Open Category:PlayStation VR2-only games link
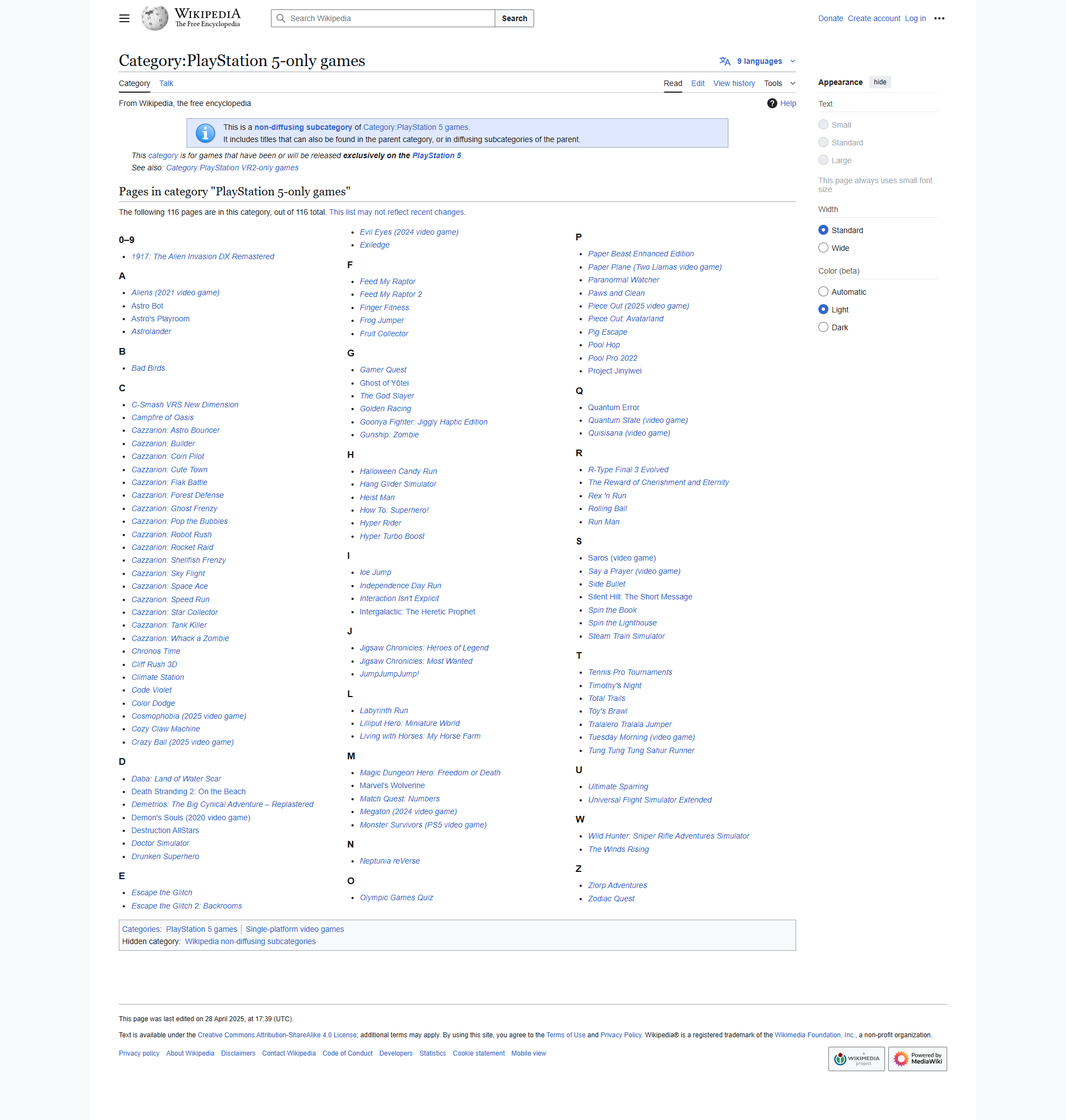This screenshot has width=1066, height=1120. pos(232,168)
